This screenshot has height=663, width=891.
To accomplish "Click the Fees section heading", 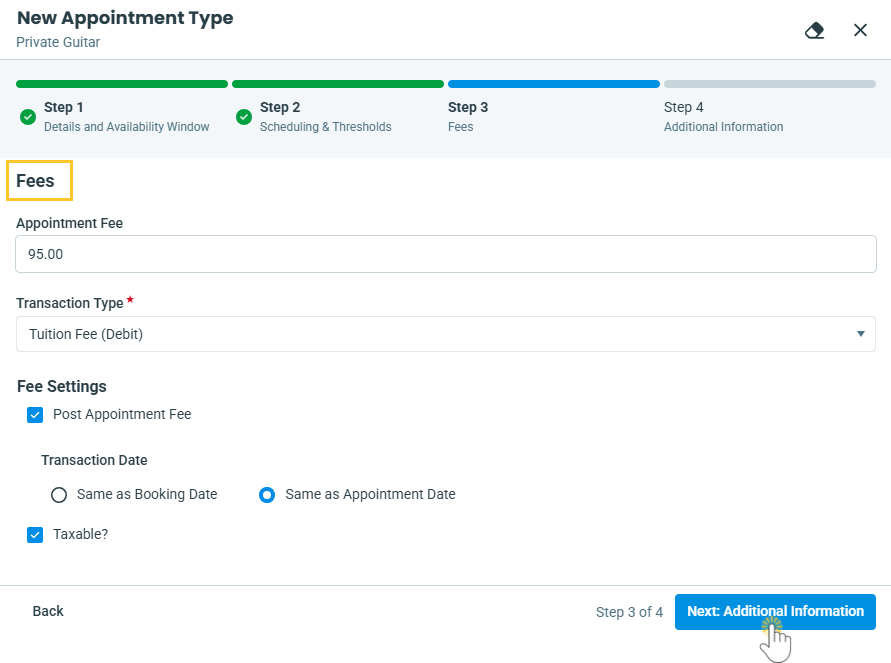I will point(36,182).
